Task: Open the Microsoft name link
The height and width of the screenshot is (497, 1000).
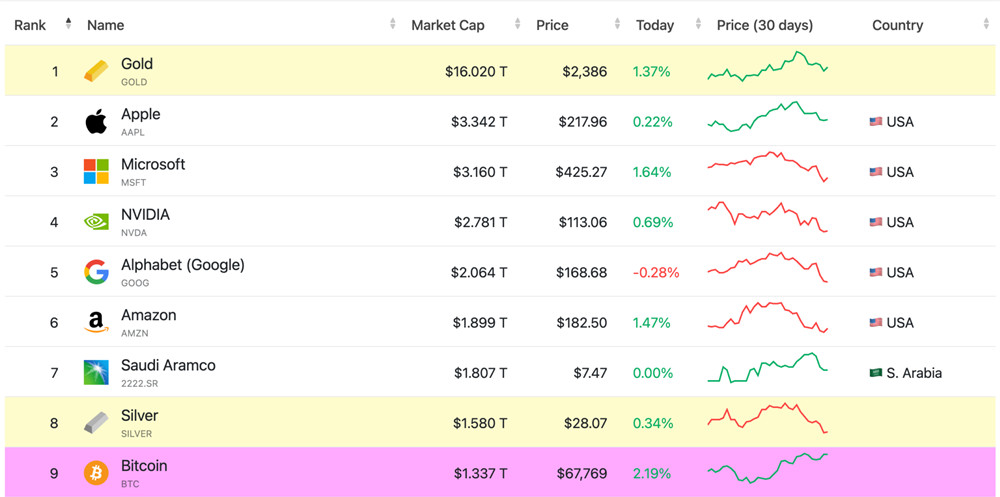Action: click(x=153, y=165)
